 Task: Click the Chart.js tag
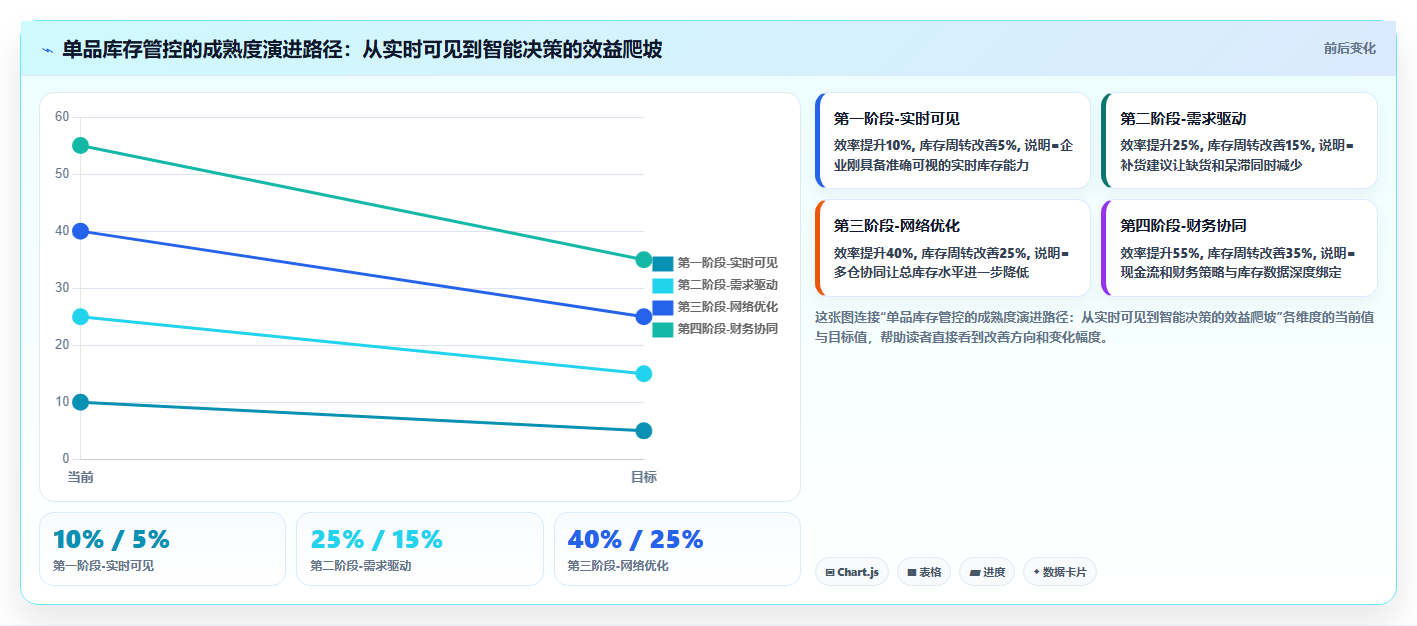click(852, 572)
